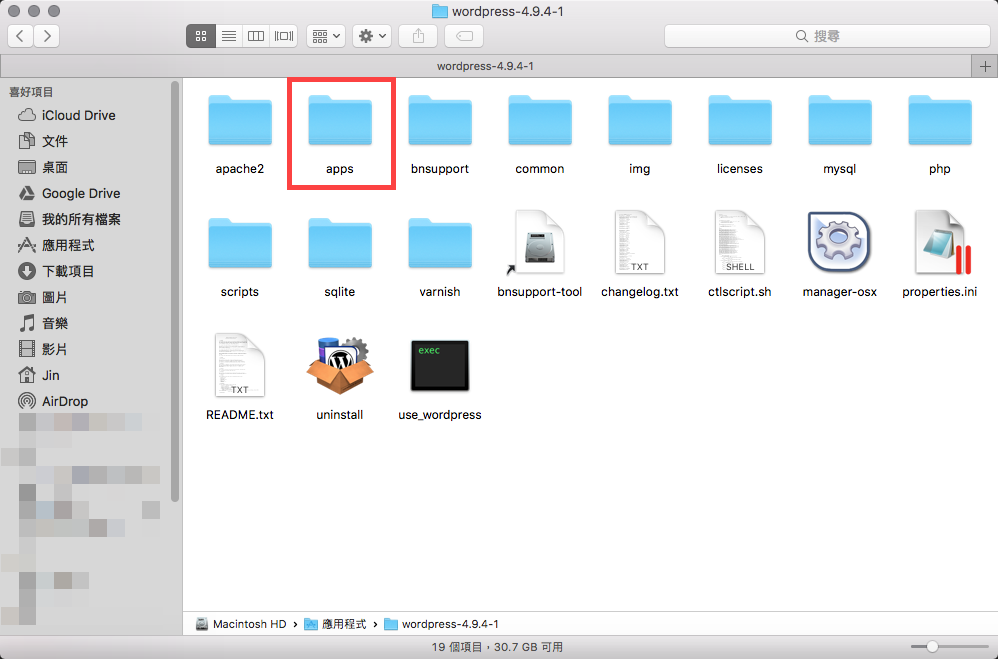The image size is (998, 659).
Task: Add a new Finder tab
Action: pyautogui.click(x=985, y=66)
